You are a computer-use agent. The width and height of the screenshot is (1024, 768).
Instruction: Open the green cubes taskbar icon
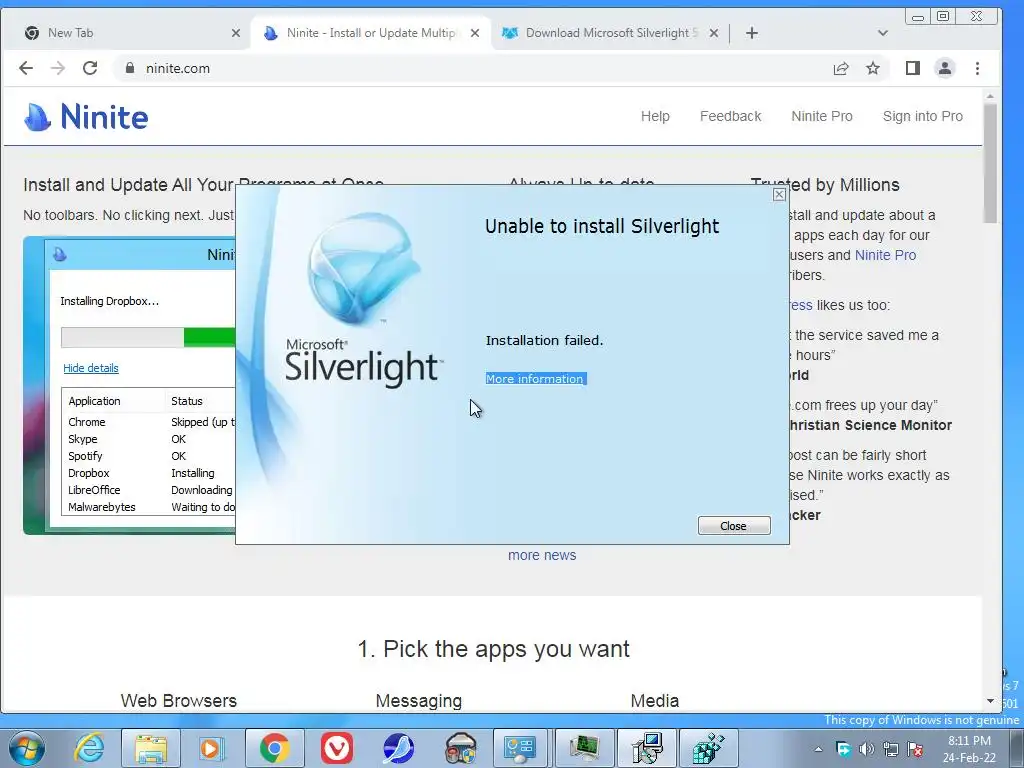click(709, 748)
